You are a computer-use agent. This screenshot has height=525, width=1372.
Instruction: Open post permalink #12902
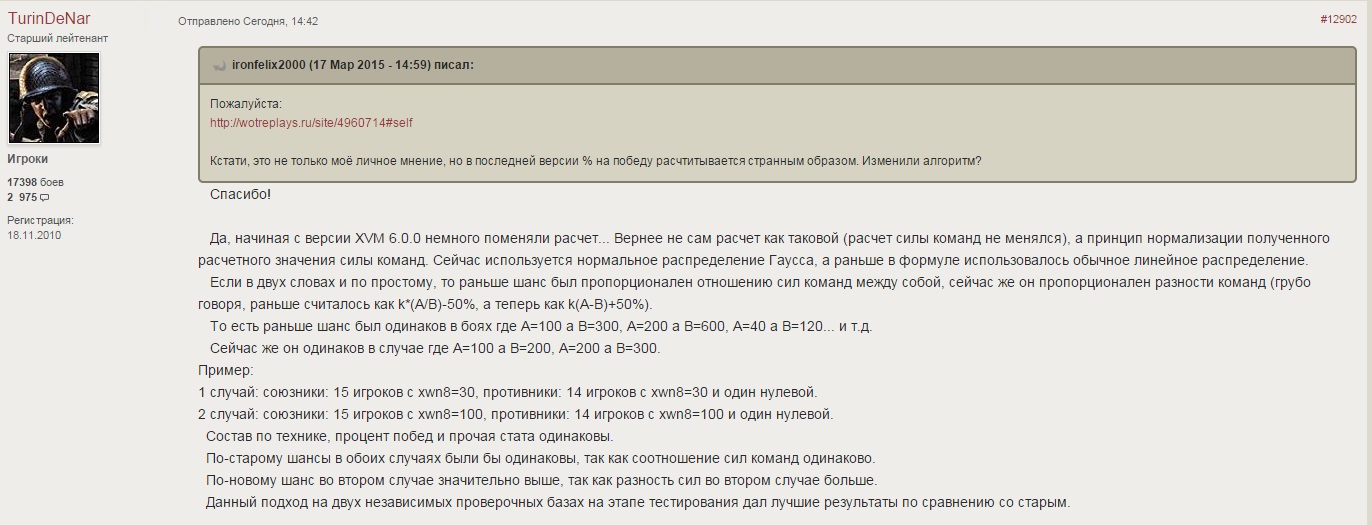(x=1338, y=20)
